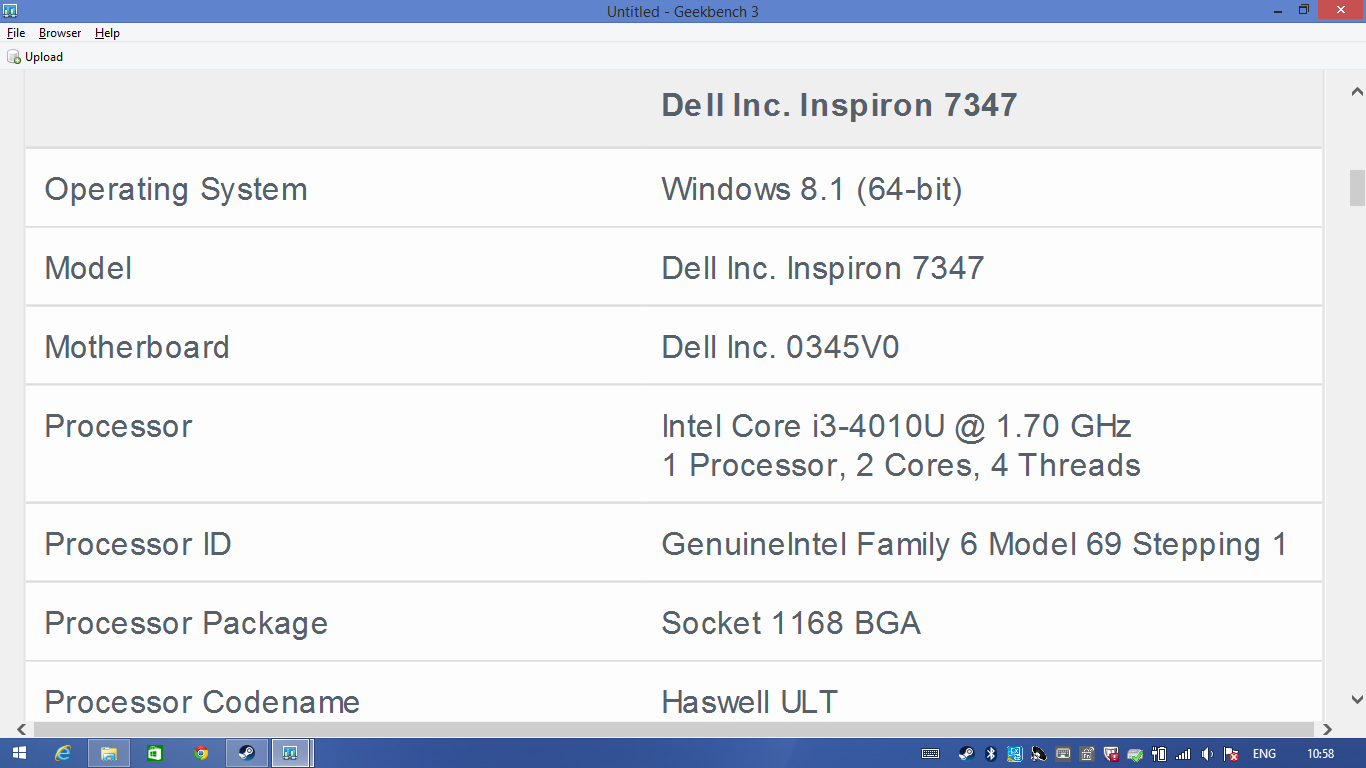Viewport: 1366px width, 768px height.
Task: Click the Haswell ULT value
Action: pyautogui.click(x=750, y=702)
